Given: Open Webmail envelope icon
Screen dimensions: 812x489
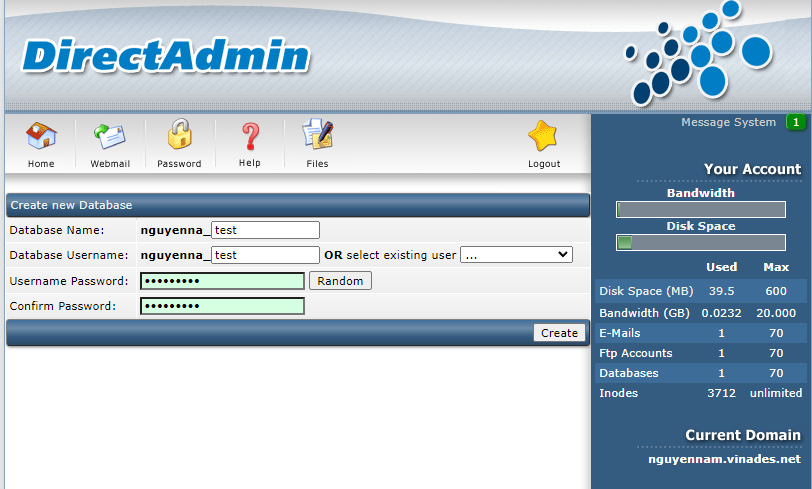Looking at the screenshot, I should pos(110,136).
